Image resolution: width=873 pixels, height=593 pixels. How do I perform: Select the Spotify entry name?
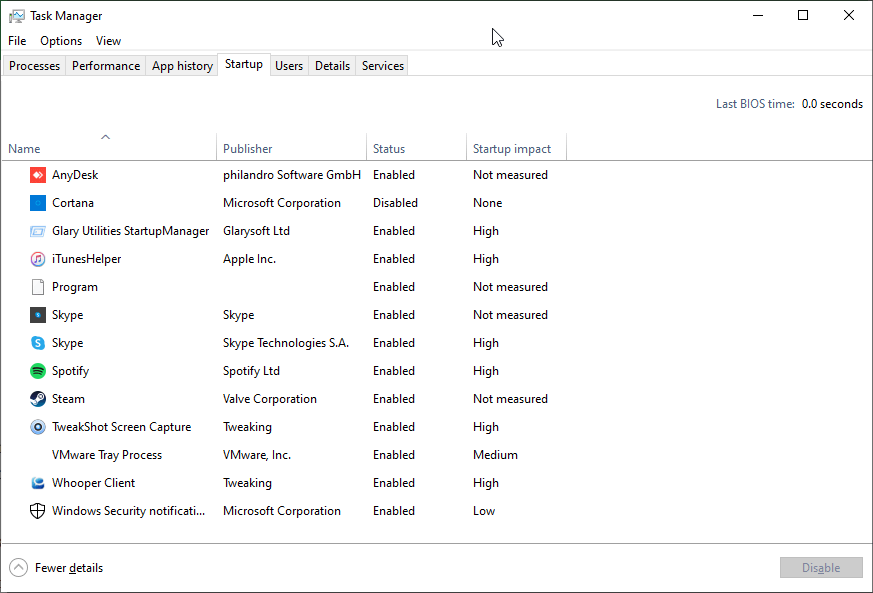70,371
